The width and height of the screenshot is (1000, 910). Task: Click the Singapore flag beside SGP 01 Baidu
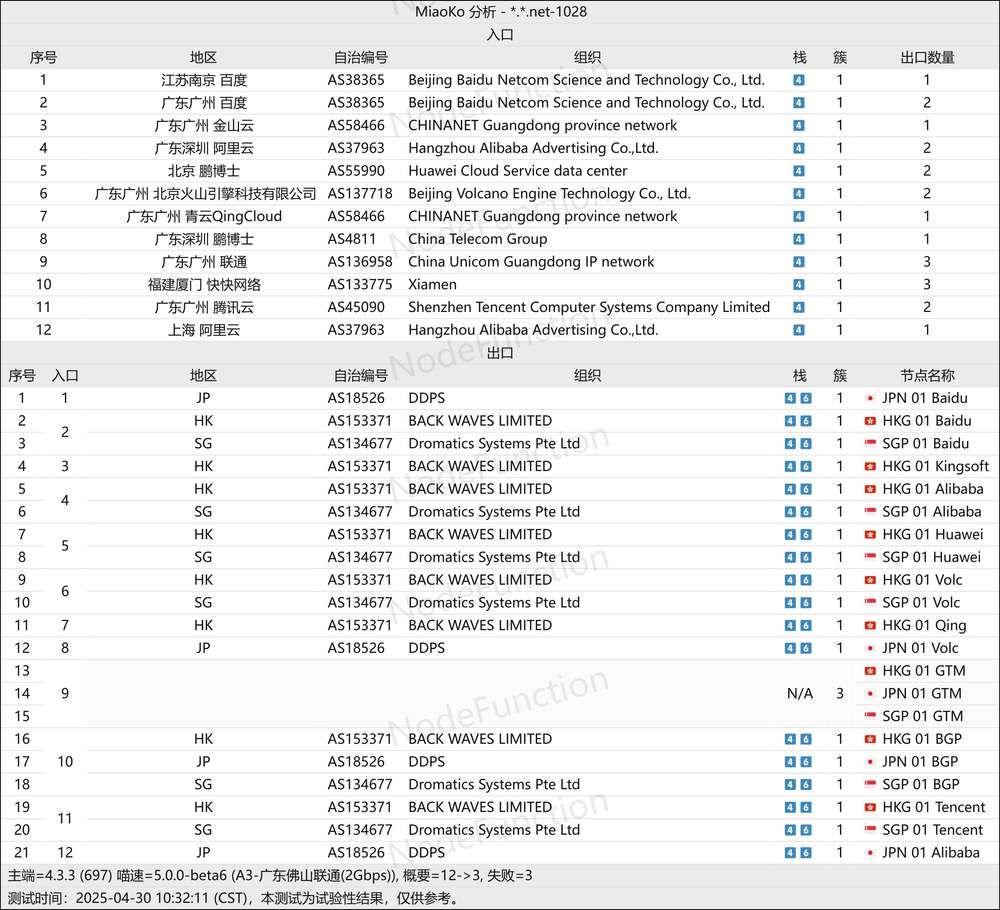point(870,443)
